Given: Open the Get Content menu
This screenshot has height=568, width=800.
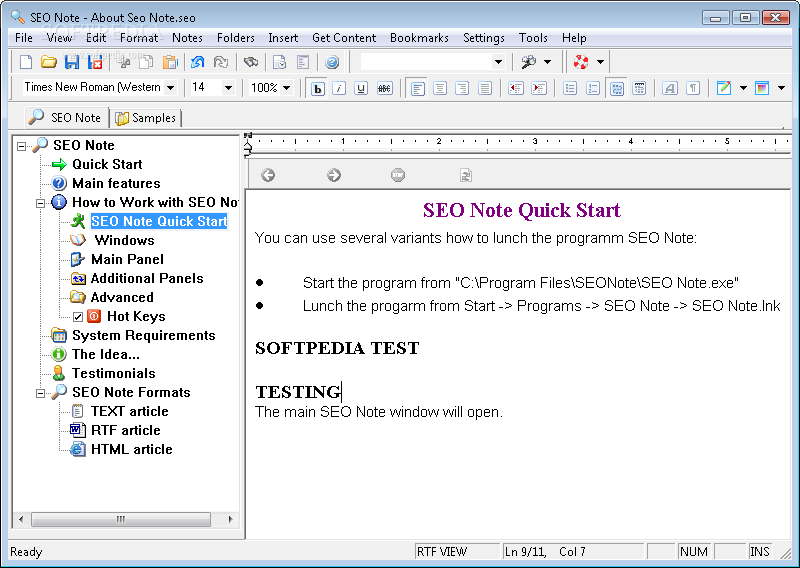Looking at the screenshot, I should point(344,38).
